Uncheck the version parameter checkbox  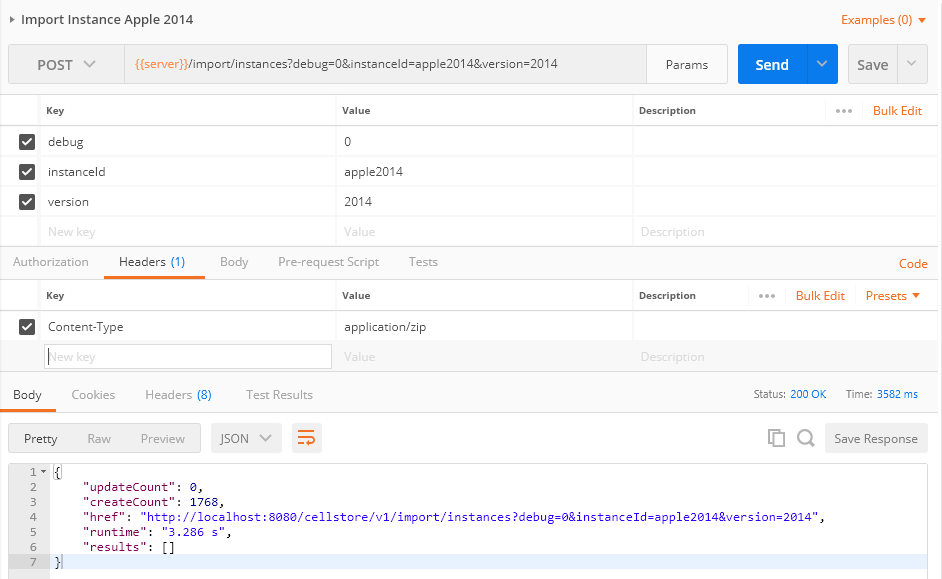26,202
